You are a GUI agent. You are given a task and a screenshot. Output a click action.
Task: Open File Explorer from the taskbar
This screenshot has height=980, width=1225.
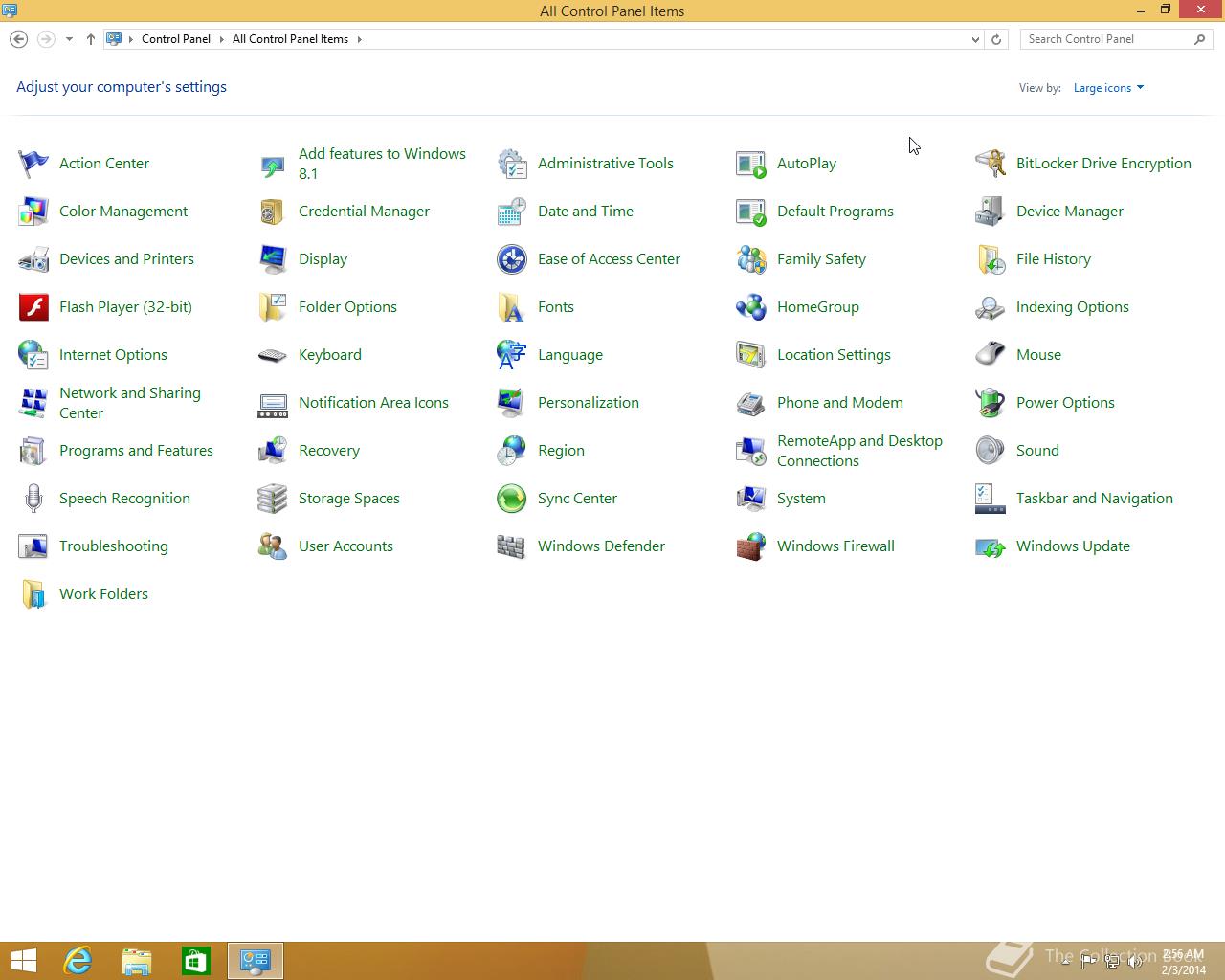coord(137,961)
